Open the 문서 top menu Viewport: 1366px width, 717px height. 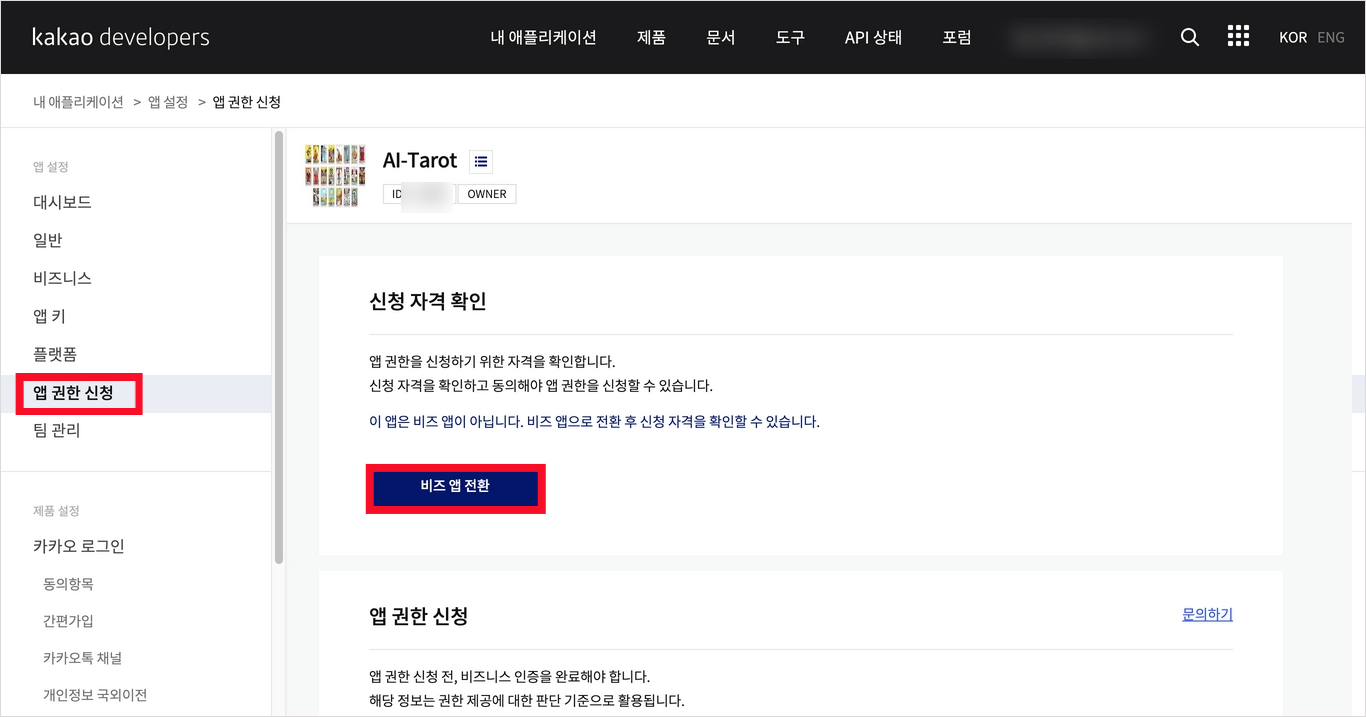pyautogui.click(x=721, y=37)
